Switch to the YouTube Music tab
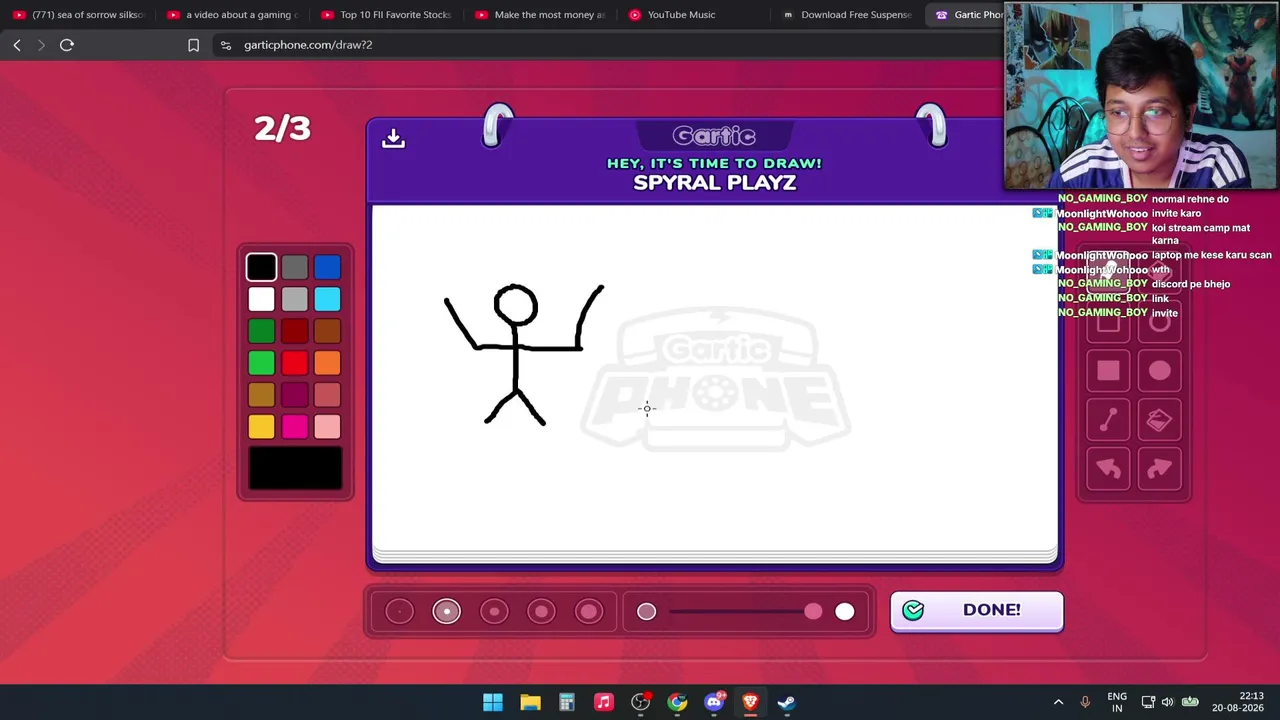The image size is (1280, 720). (x=696, y=15)
